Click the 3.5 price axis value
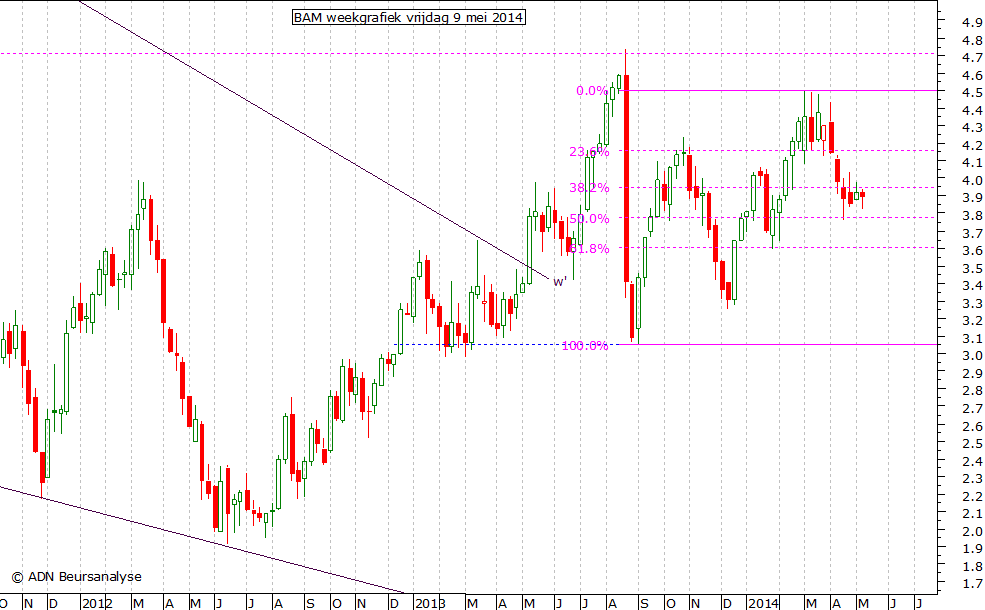985x610 pixels. [x=971, y=268]
